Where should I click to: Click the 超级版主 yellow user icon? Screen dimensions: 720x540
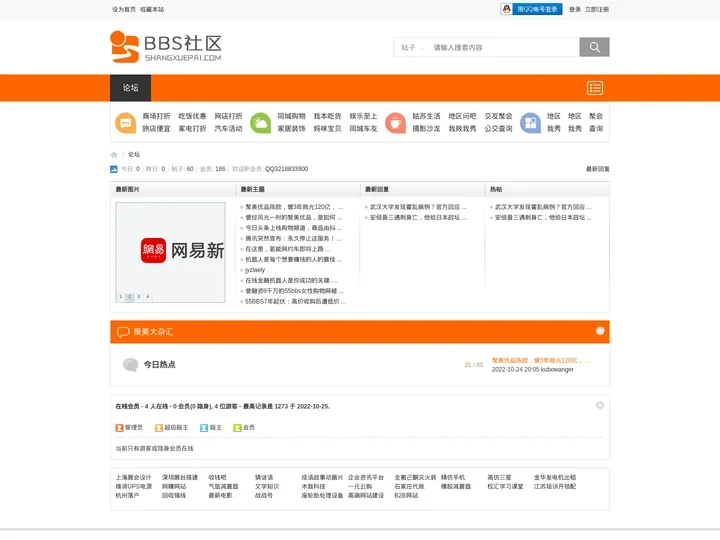click(159, 428)
